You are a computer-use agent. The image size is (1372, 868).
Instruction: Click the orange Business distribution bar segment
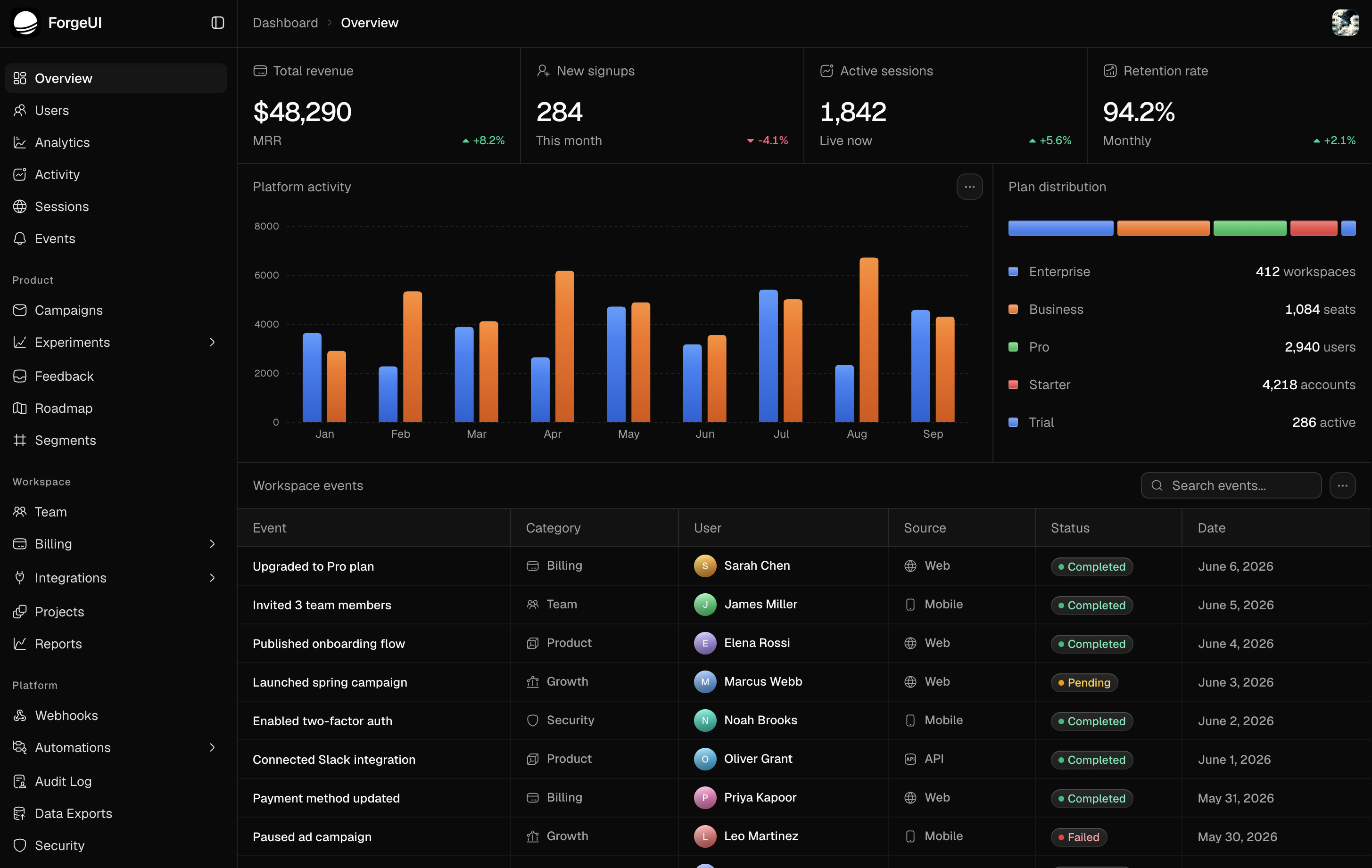[x=1163, y=228]
